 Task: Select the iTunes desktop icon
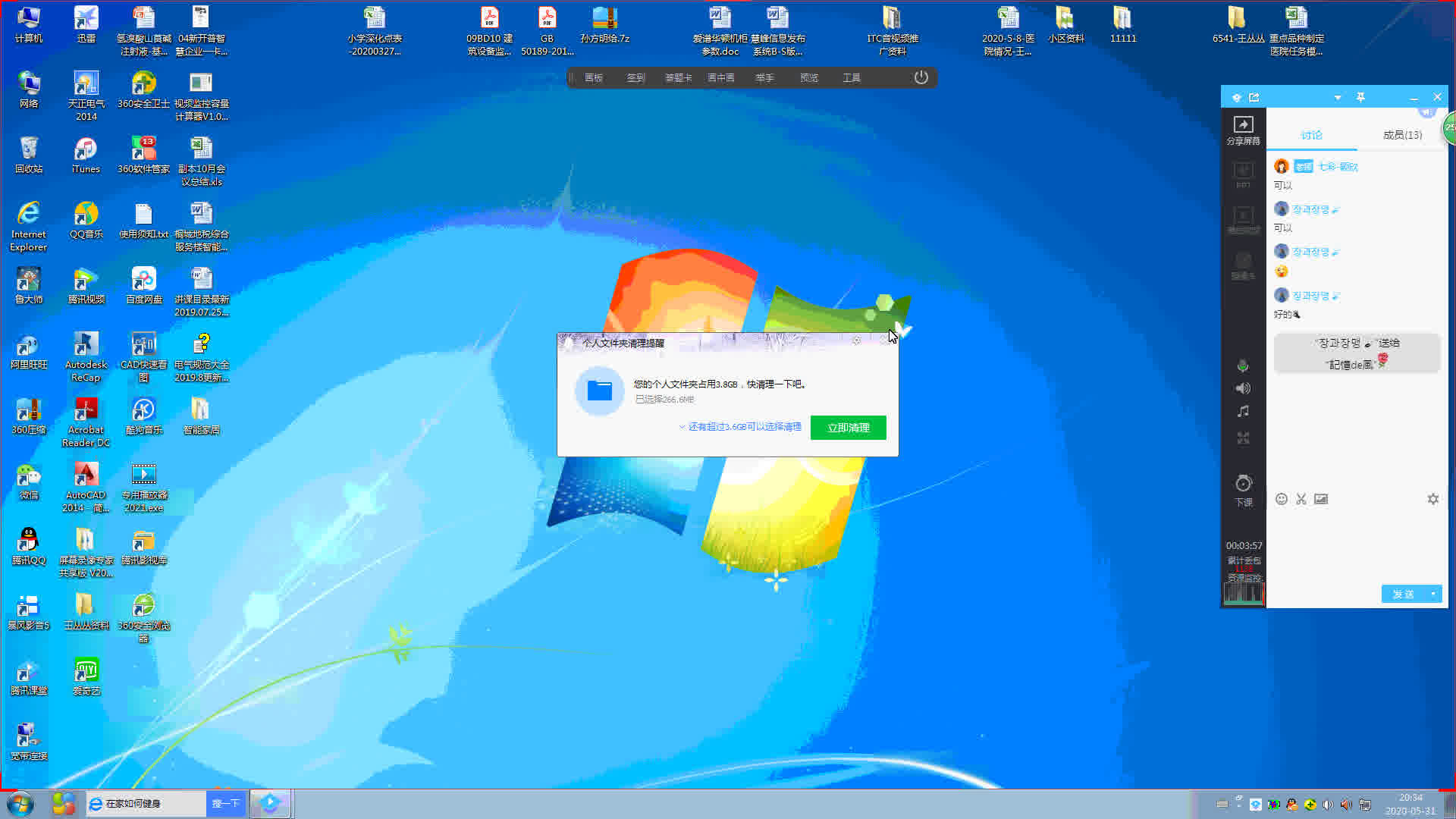(86, 155)
